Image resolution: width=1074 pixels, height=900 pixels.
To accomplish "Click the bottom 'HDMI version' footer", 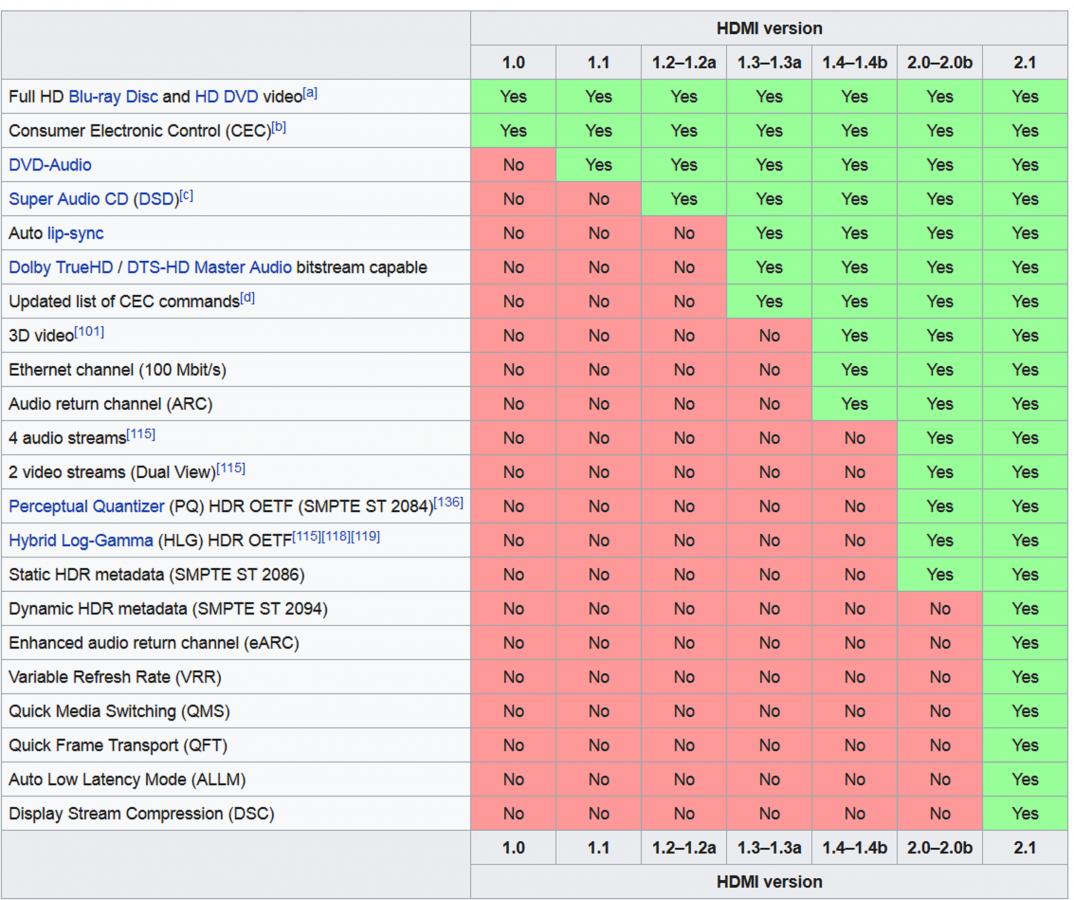I will [769, 882].
